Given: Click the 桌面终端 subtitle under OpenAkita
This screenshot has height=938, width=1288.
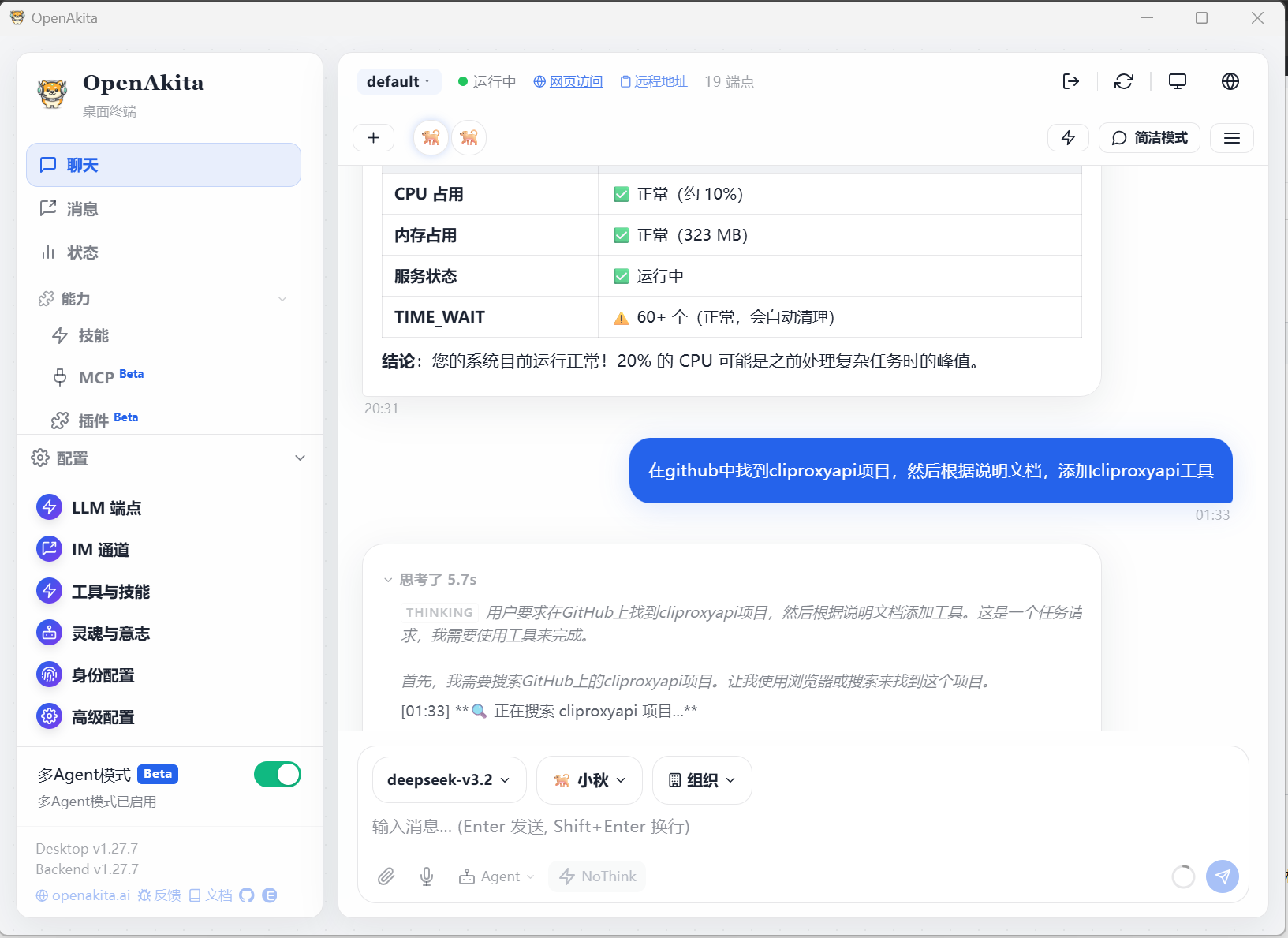Looking at the screenshot, I should point(110,111).
